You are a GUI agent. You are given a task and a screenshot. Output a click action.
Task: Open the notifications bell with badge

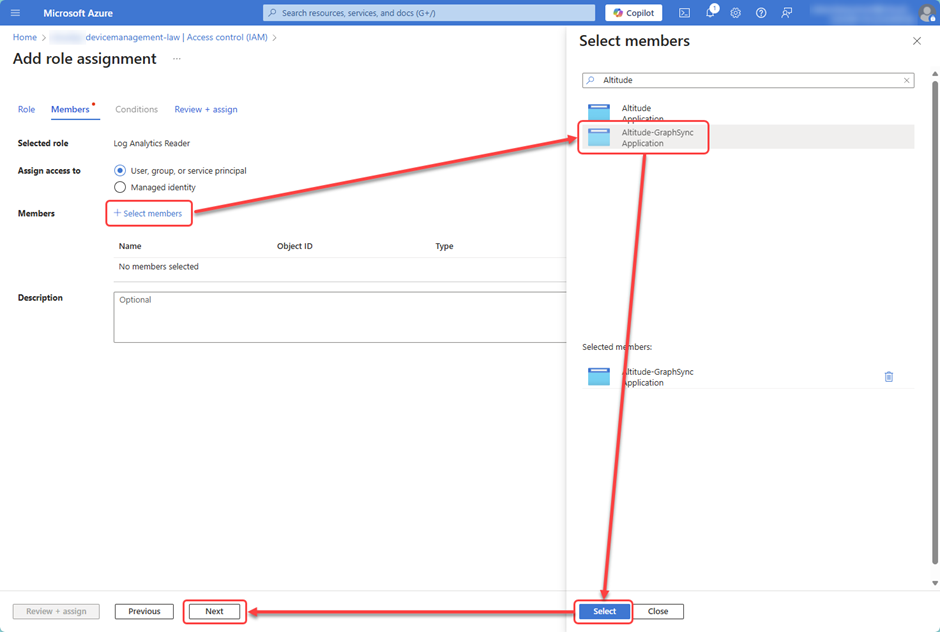click(x=709, y=12)
